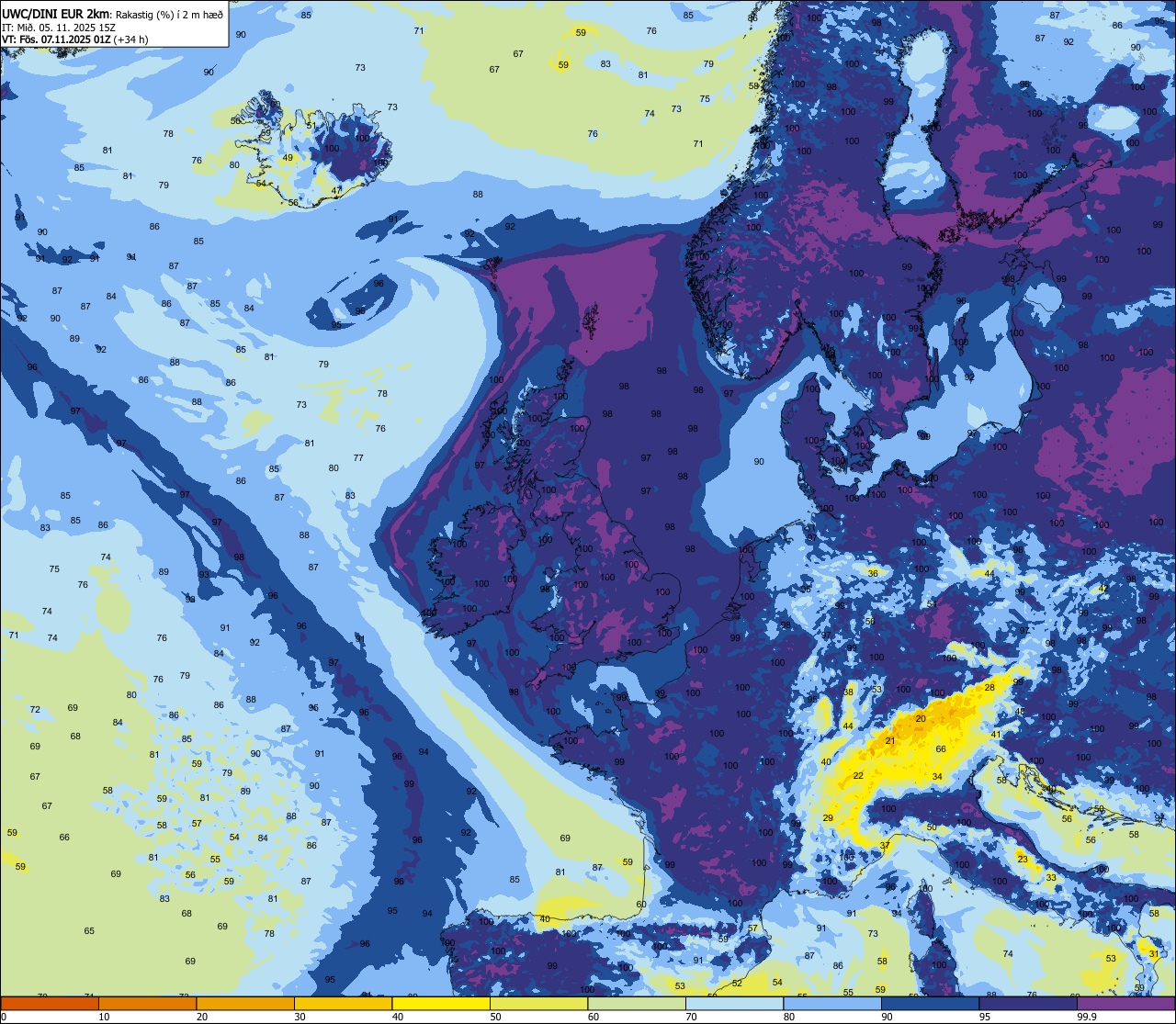Screen dimensions: 1176x1024
Task: Click the value 29 in the western Alps
Action: tap(828, 817)
